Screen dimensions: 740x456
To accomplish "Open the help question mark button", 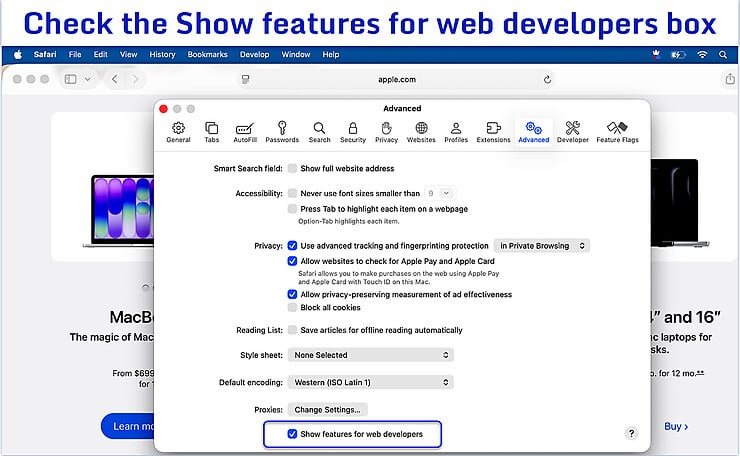I will [x=631, y=433].
